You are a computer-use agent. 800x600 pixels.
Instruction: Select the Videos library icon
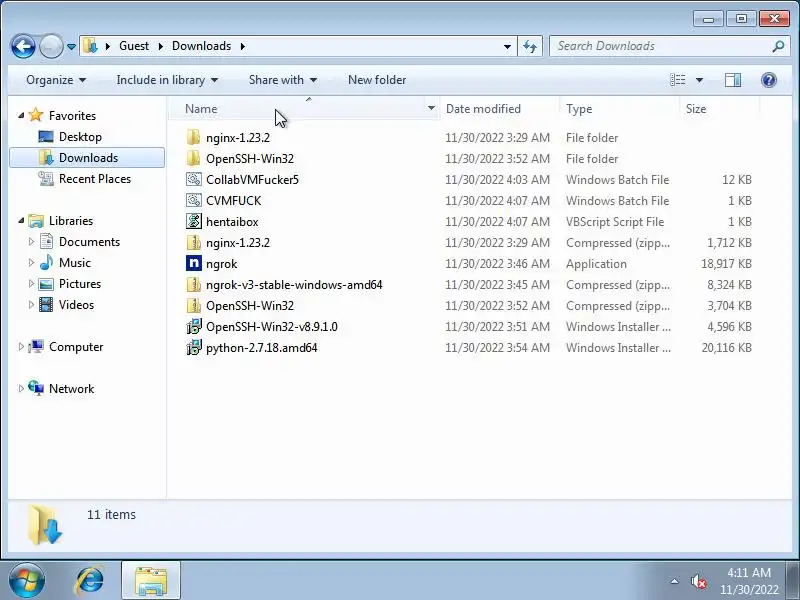coord(46,305)
